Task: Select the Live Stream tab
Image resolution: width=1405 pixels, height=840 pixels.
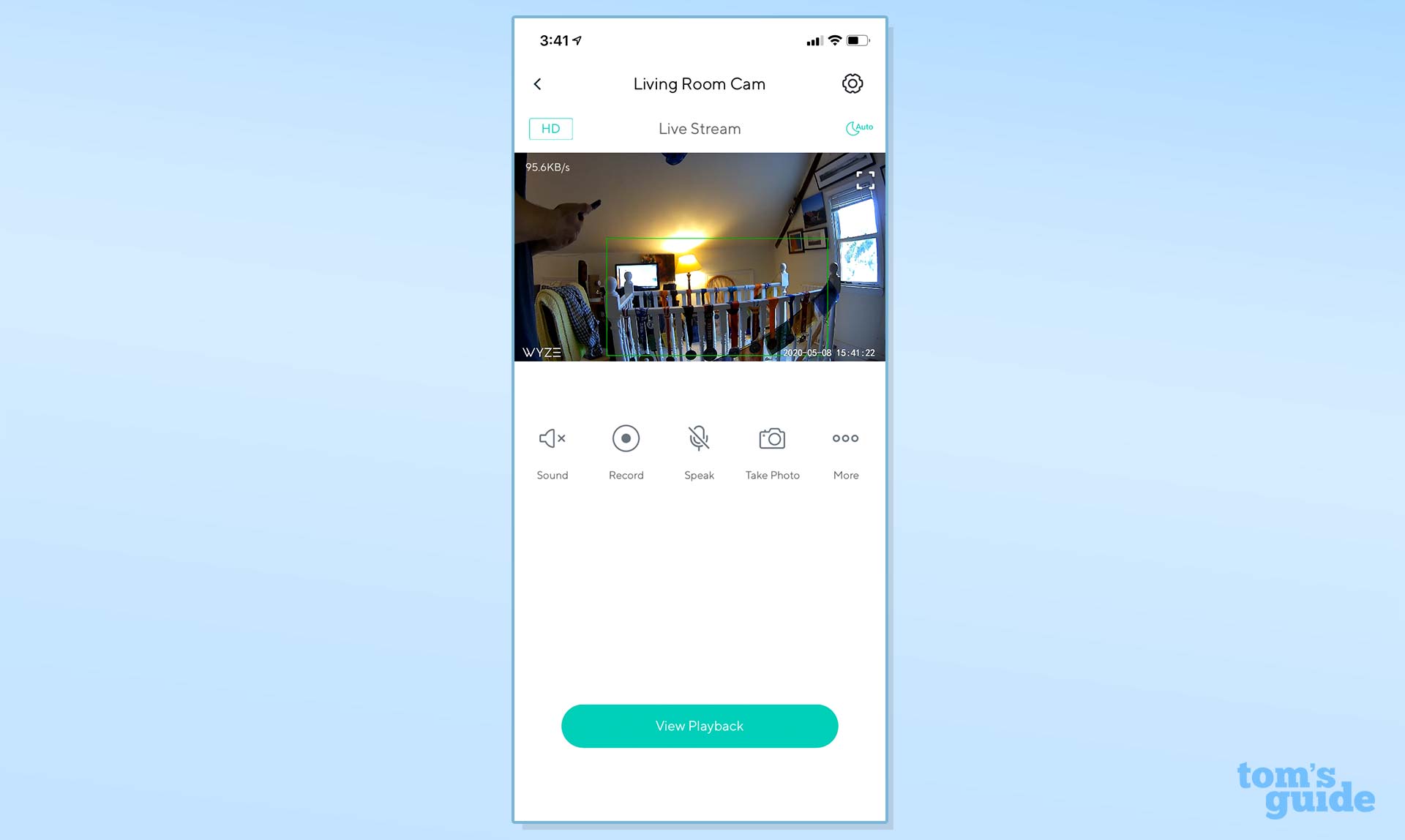Action: coord(699,128)
